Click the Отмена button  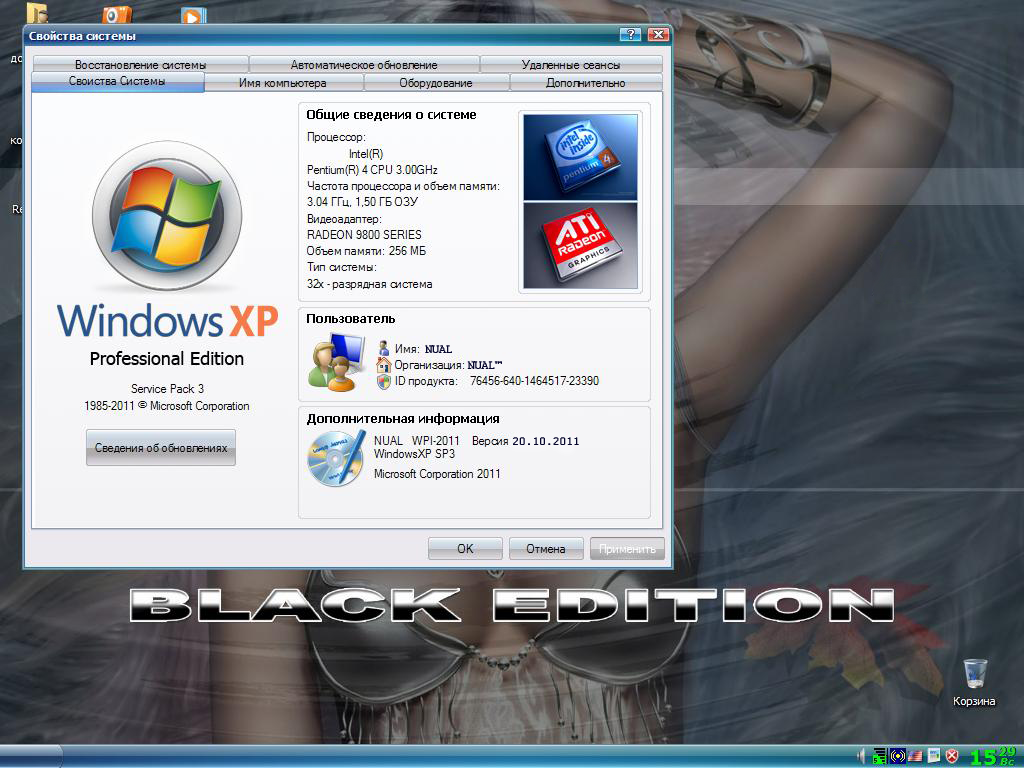click(x=545, y=549)
